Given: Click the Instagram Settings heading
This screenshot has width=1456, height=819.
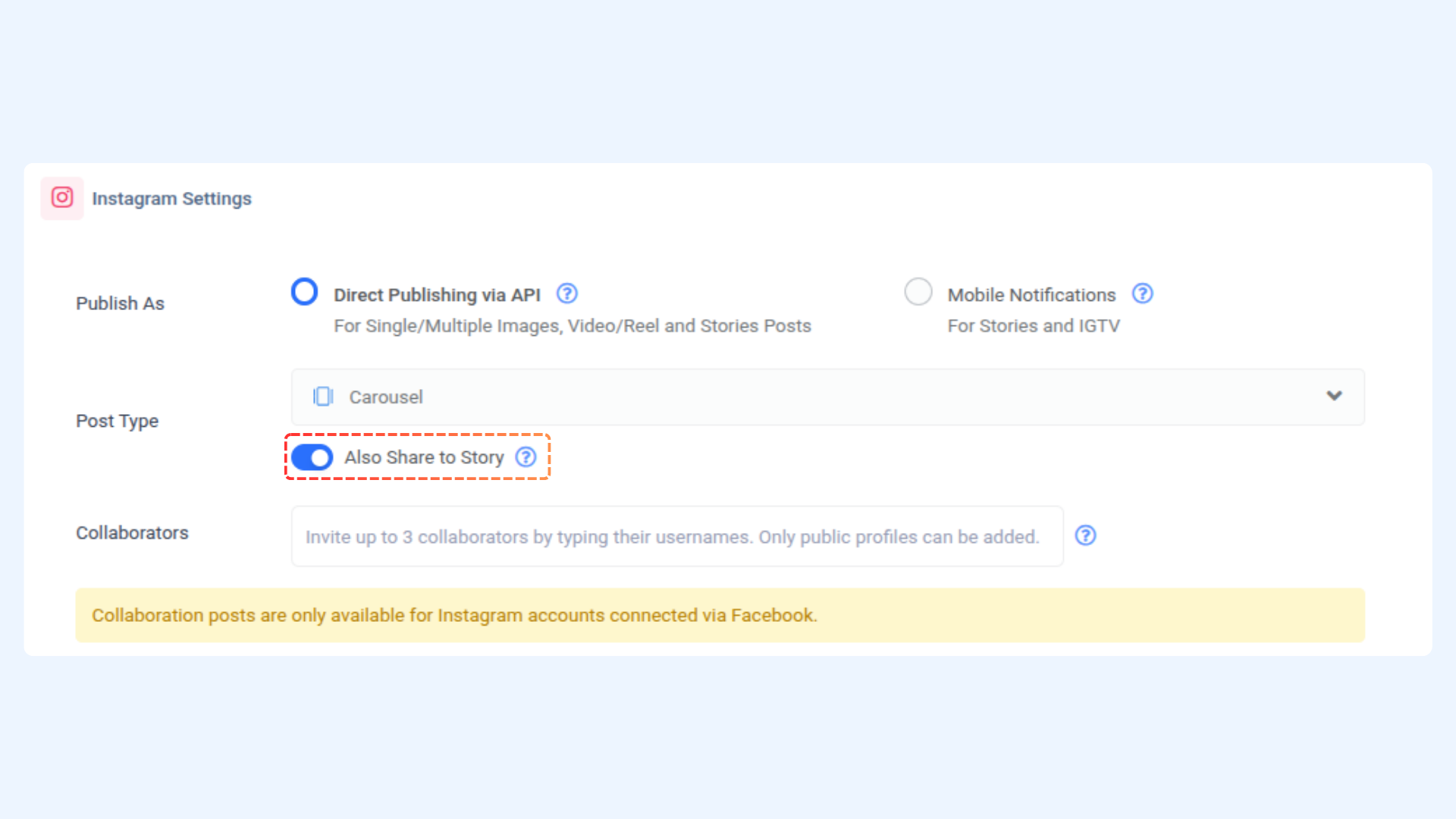Looking at the screenshot, I should click(171, 199).
